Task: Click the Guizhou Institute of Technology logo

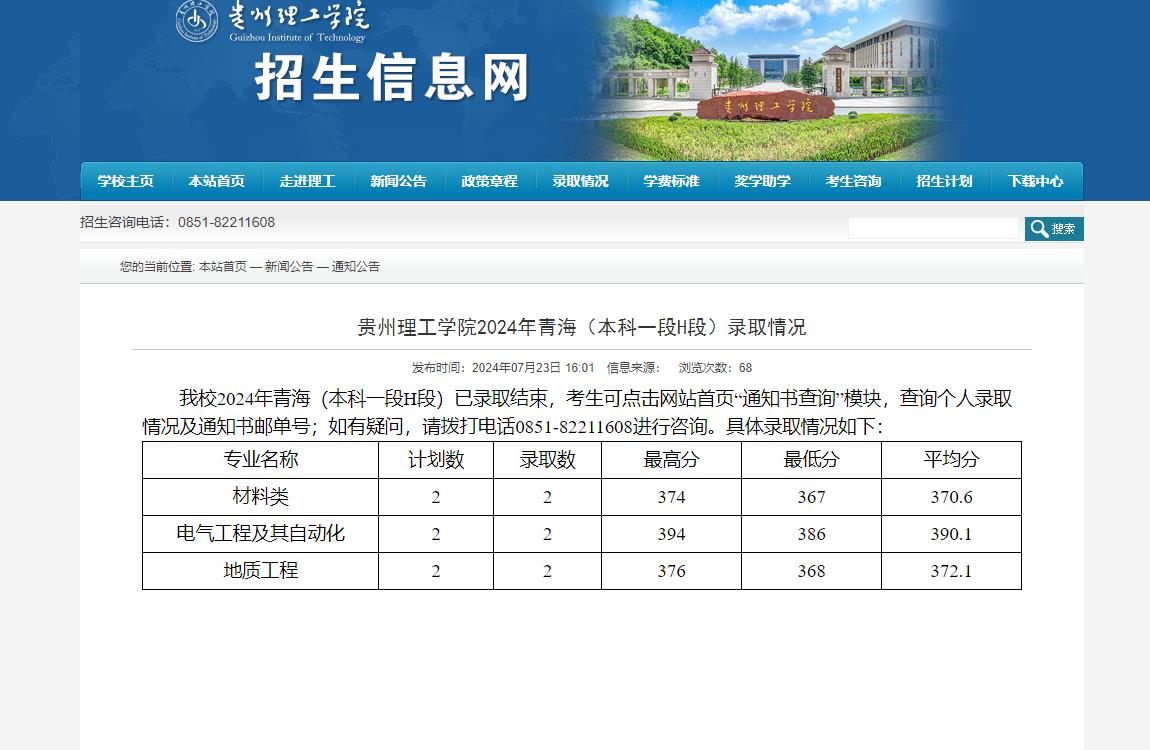Action: 272,21
